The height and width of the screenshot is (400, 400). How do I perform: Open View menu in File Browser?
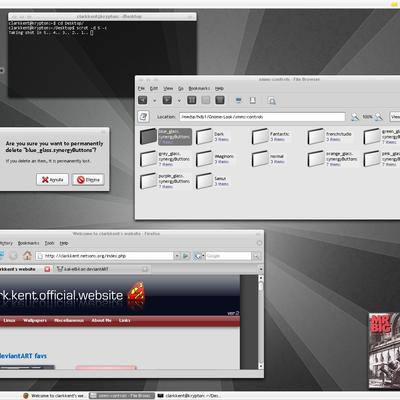click(168, 88)
